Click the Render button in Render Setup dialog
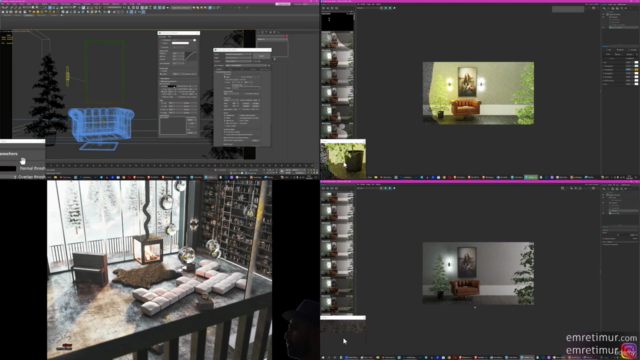This screenshot has height=360, width=640. 262,56
